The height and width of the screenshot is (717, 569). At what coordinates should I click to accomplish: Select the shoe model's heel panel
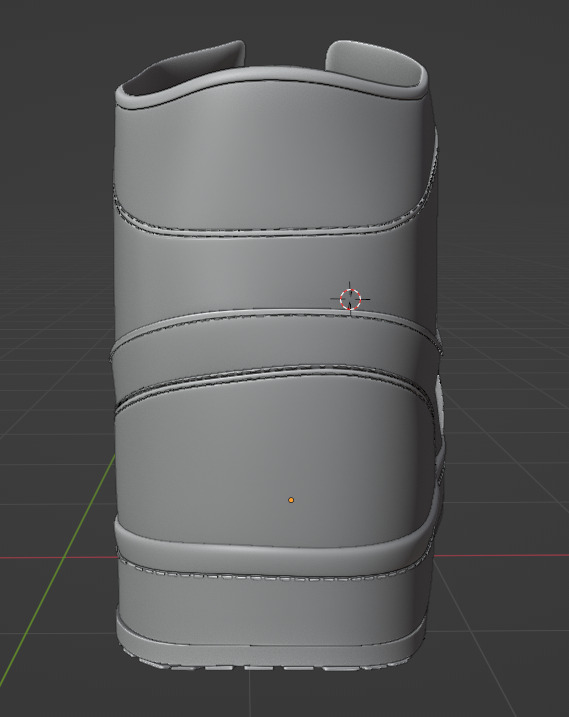click(x=274, y=462)
